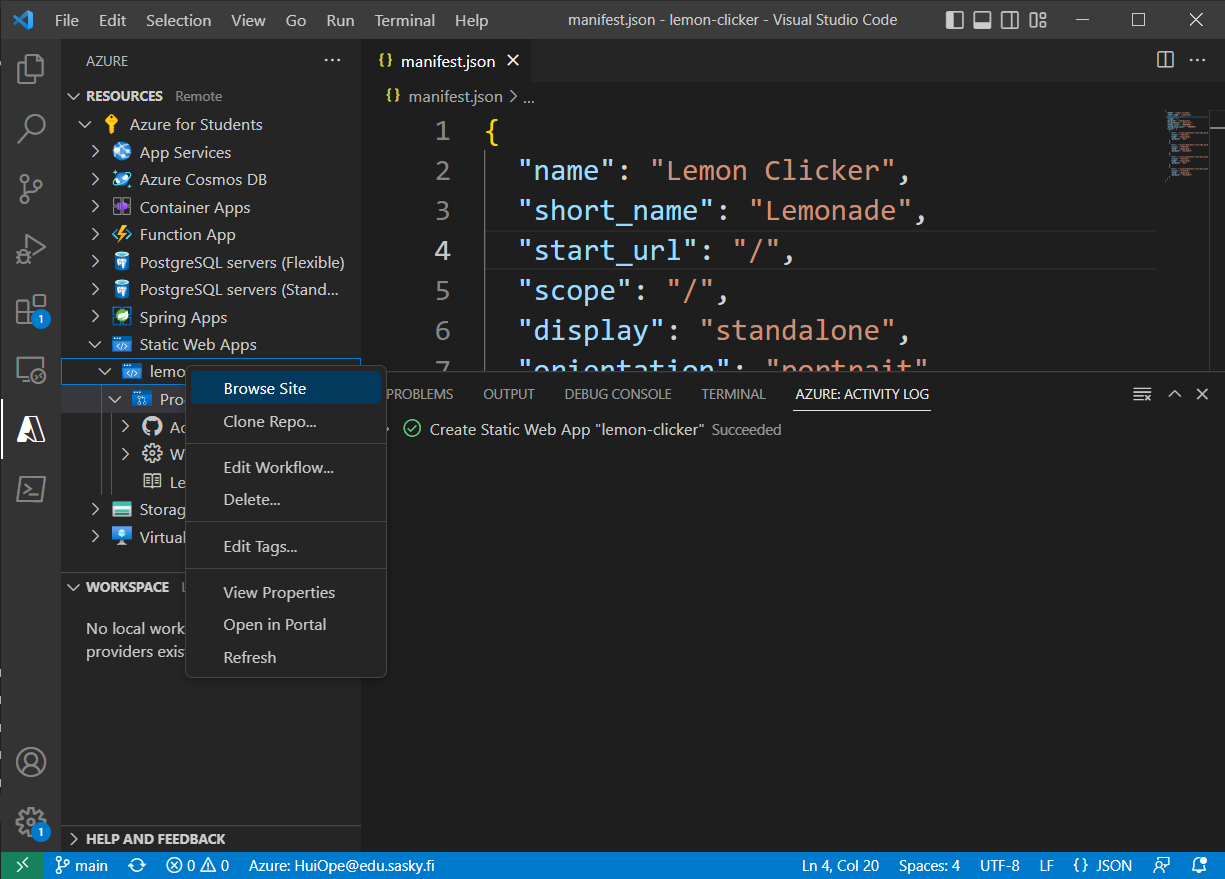Open Azure view More Actions ellipsis

coord(332,61)
